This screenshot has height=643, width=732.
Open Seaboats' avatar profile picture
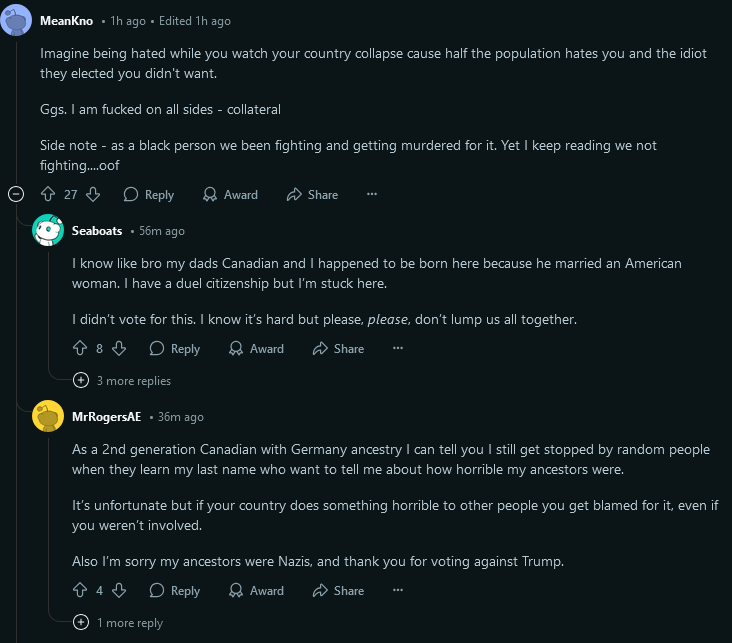click(48, 230)
